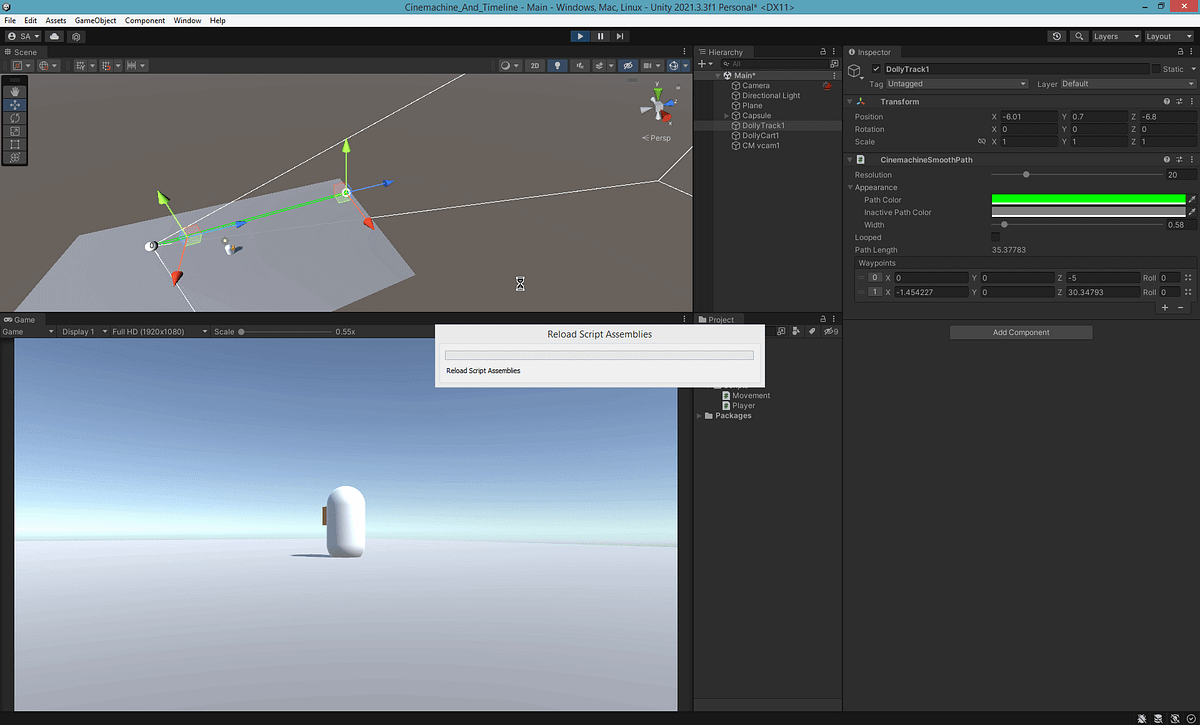This screenshot has height=725, width=1200.
Task: Switch to the Game tab
Action: click(20, 319)
